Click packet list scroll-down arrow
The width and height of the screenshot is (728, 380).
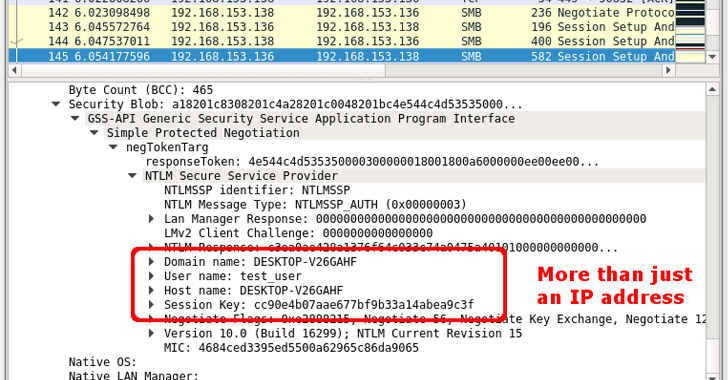713,57
